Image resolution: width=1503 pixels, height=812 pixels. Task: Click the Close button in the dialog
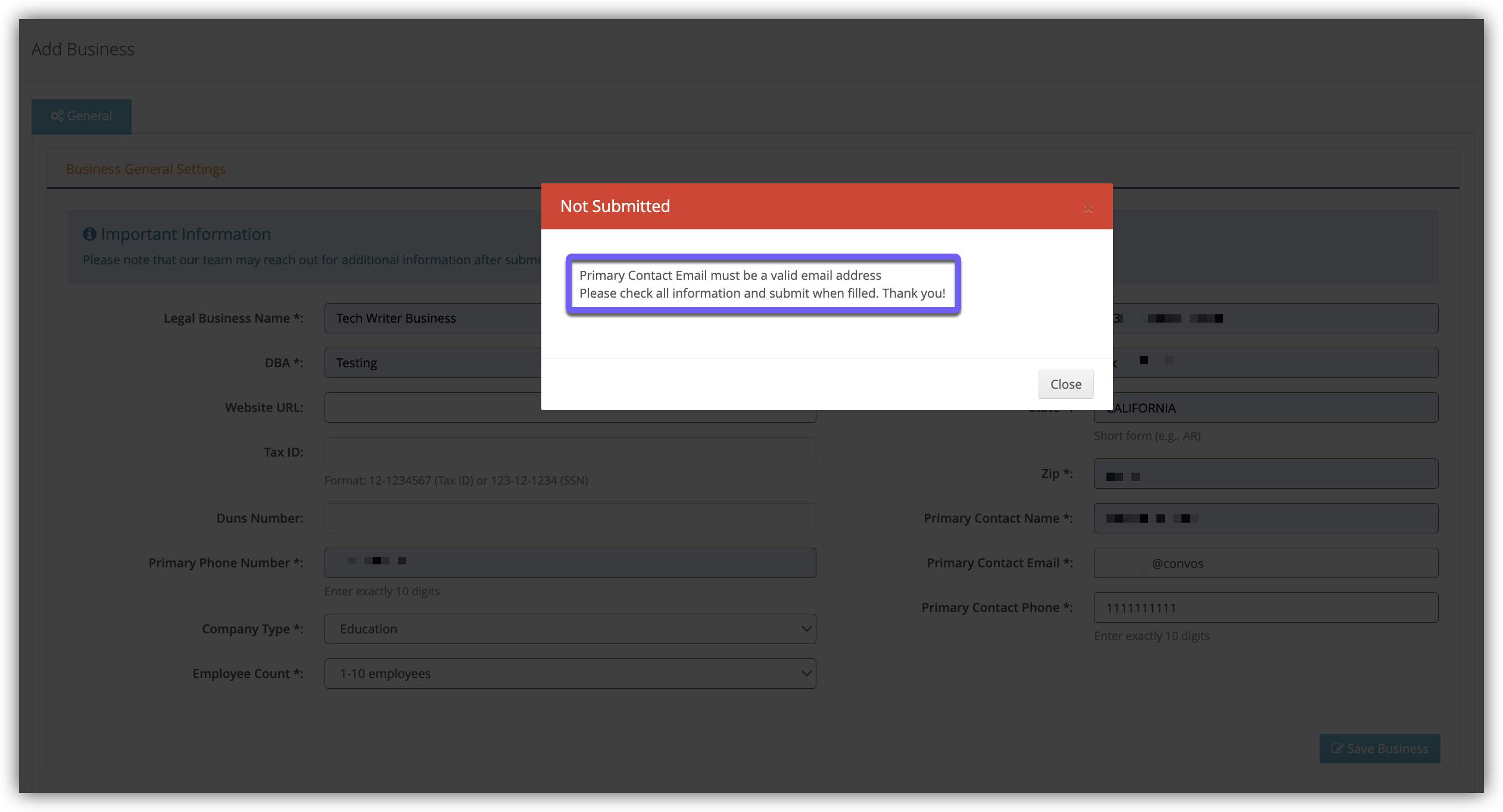[1066, 384]
